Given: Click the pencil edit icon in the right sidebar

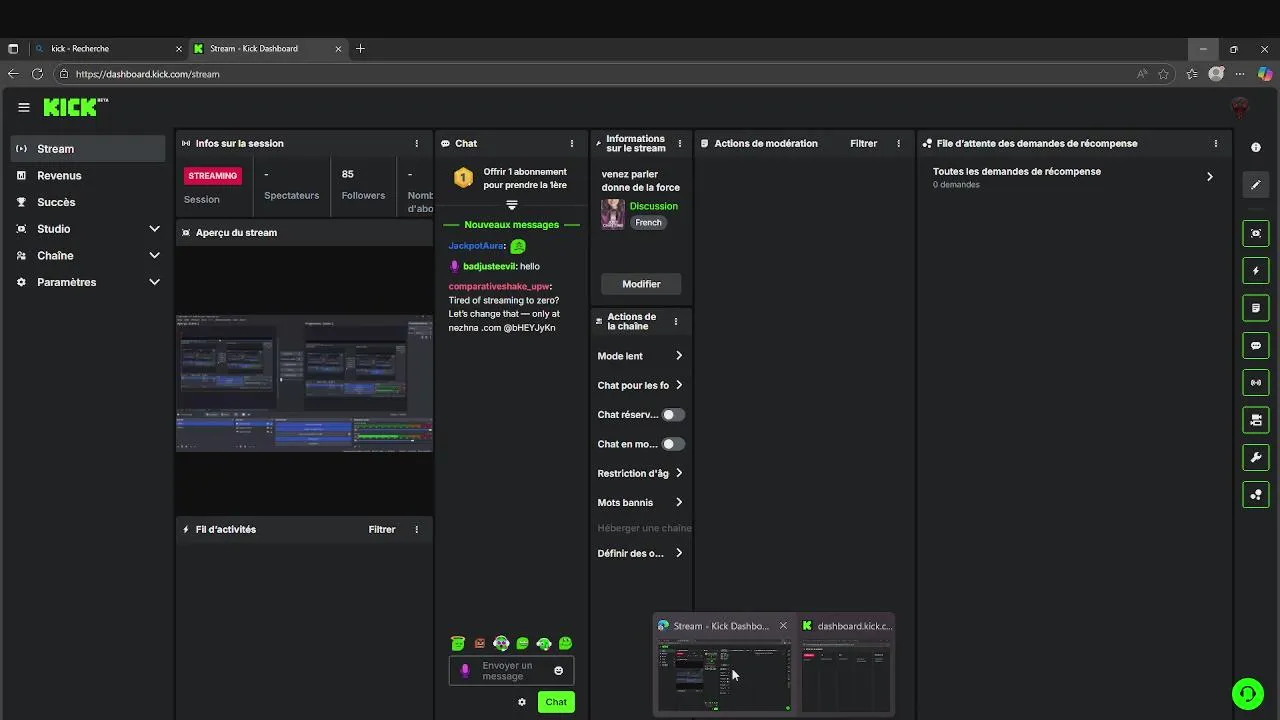Looking at the screenshot, I should tap(1256, 185).
